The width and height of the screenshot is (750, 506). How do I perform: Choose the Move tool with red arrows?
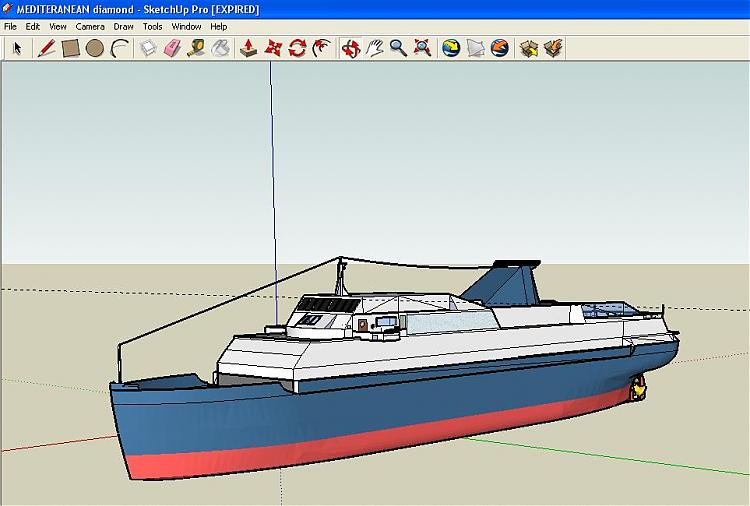[273, 48]
